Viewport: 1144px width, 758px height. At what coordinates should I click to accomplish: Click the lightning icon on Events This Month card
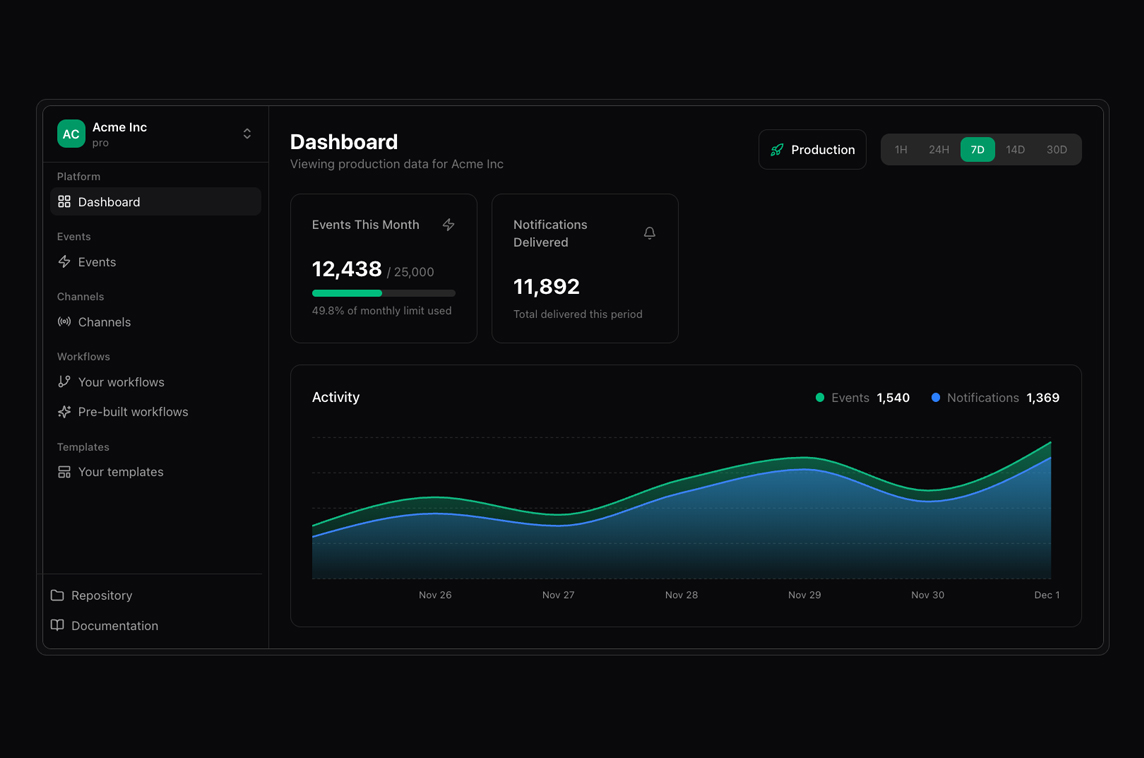pos(448,225)
